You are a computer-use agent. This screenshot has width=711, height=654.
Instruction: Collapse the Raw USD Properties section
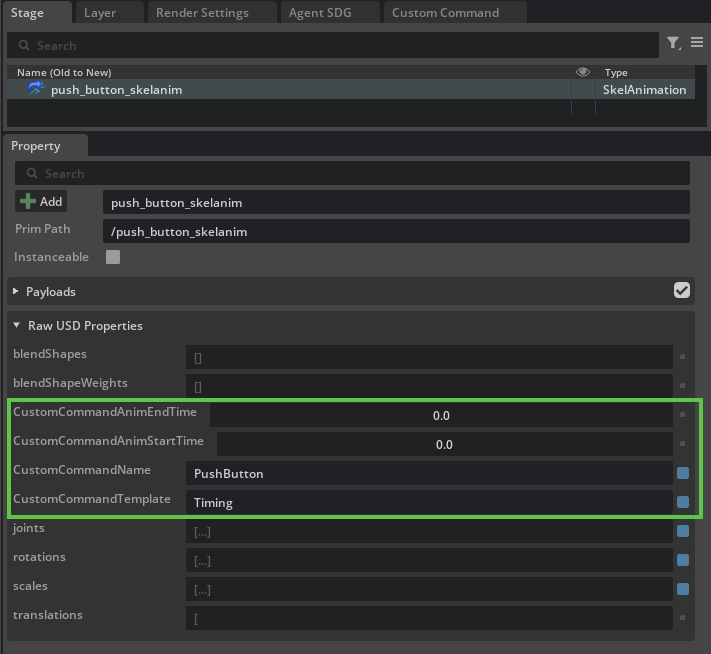point(16,325)
